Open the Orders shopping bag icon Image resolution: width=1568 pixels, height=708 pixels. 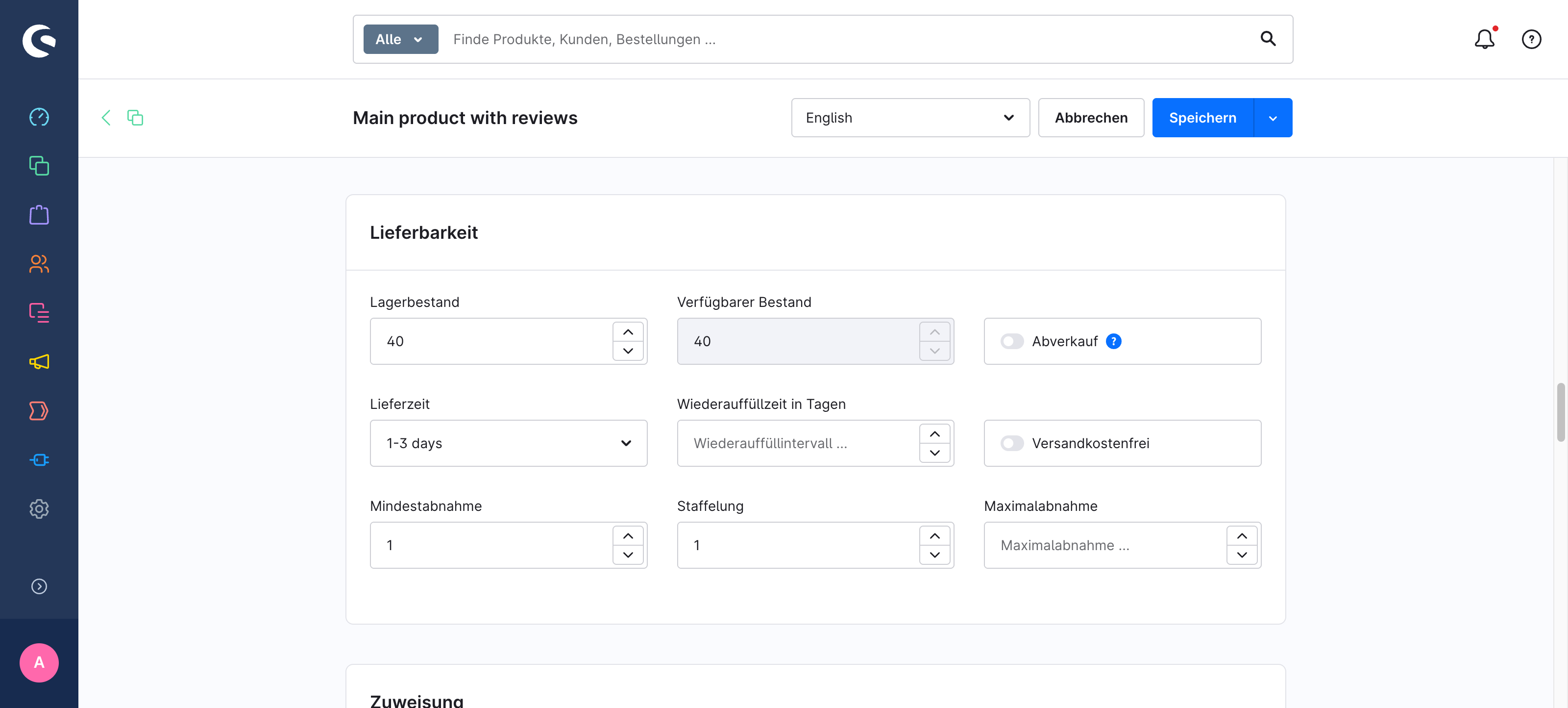[x=39, y=214]
